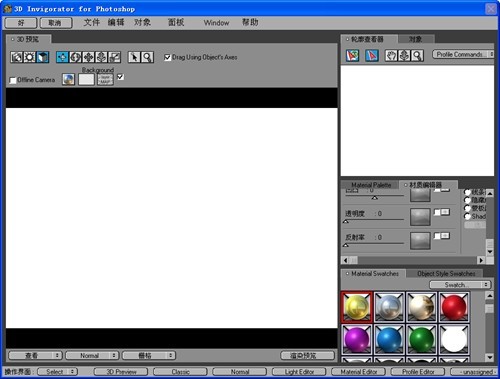Toggle the texture checkbox in the 反射率 row
The height and width of the screenshot is (379, 500).
437,236
